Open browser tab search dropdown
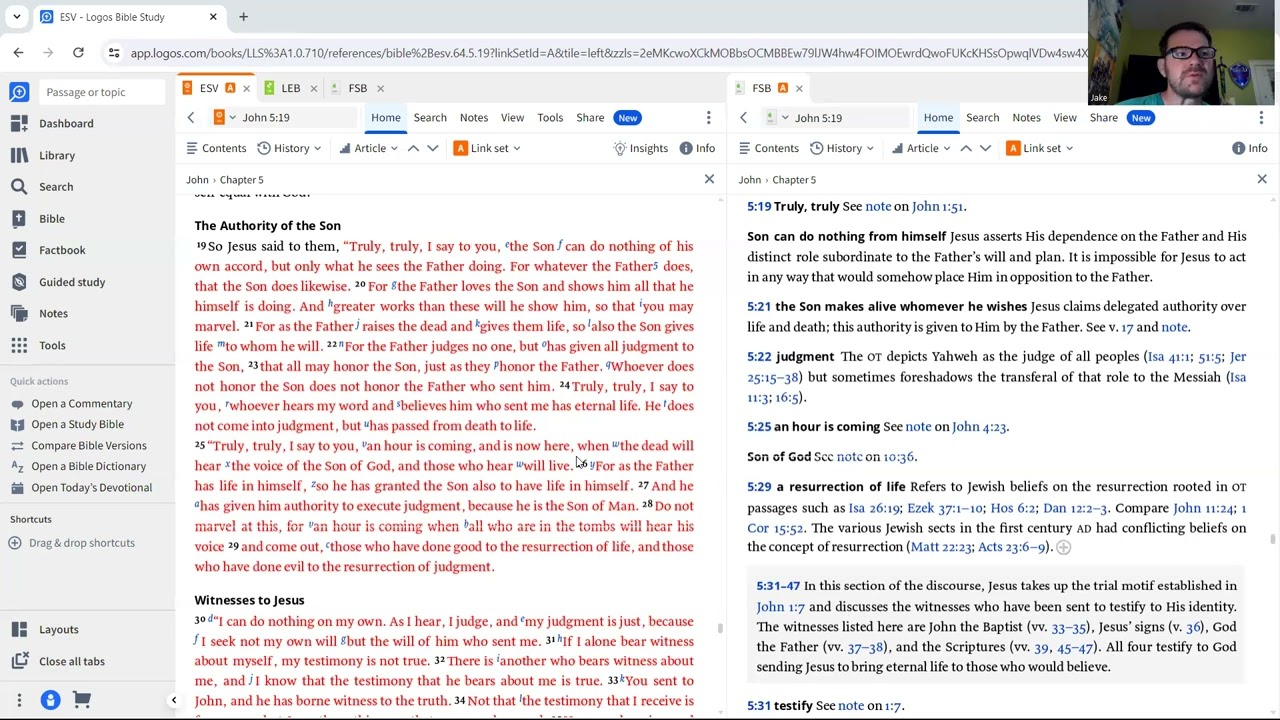The height and width of the screenshot is (720, 1280). coord(16,17)
